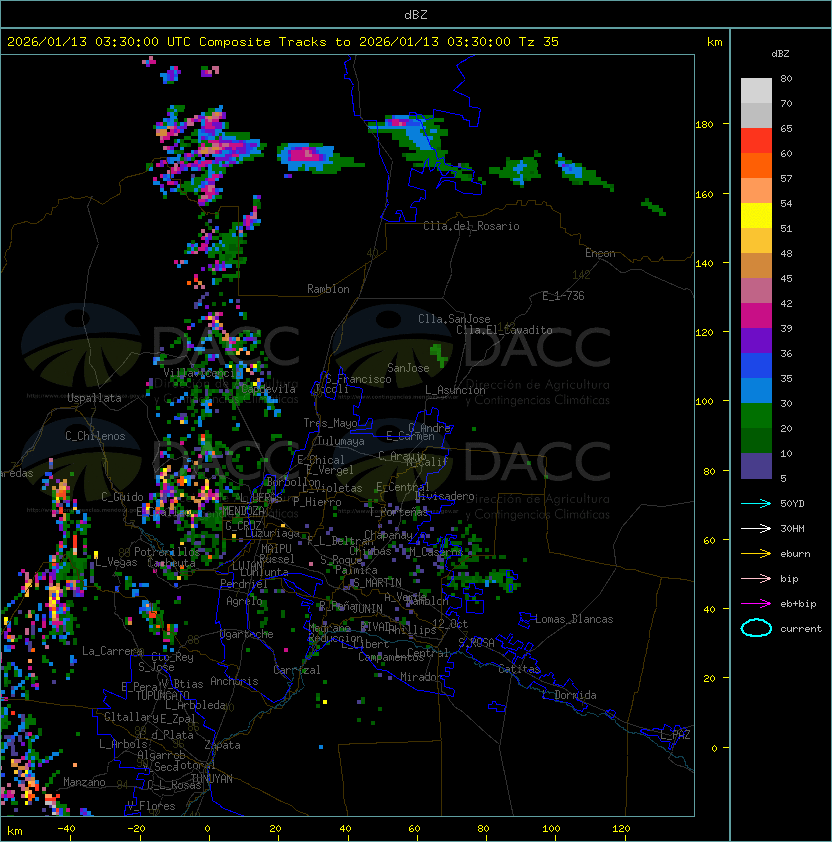Click the 'Anchoris' map label
The height and width of the screenshot is (842, 832).
click(x=234, y=681)
